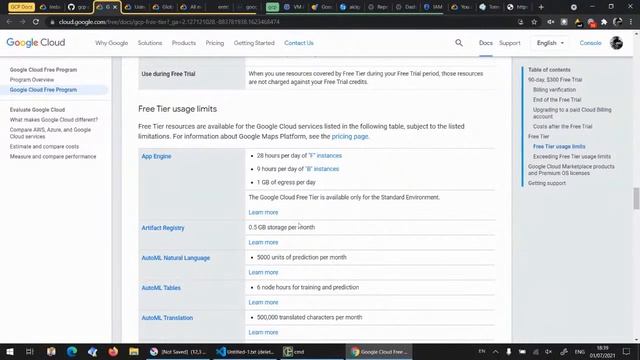The width and height of the screenshot is (640, 360).
Task: Click Learn more under App Engine
Action: pos(263,212)
